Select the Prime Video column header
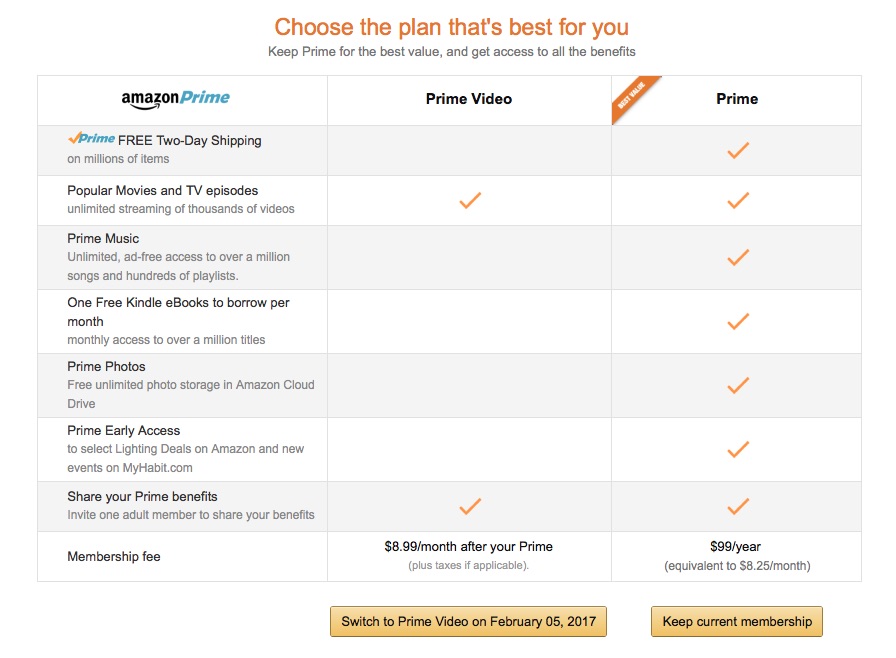The image size is (896, 658). (469, 98)
